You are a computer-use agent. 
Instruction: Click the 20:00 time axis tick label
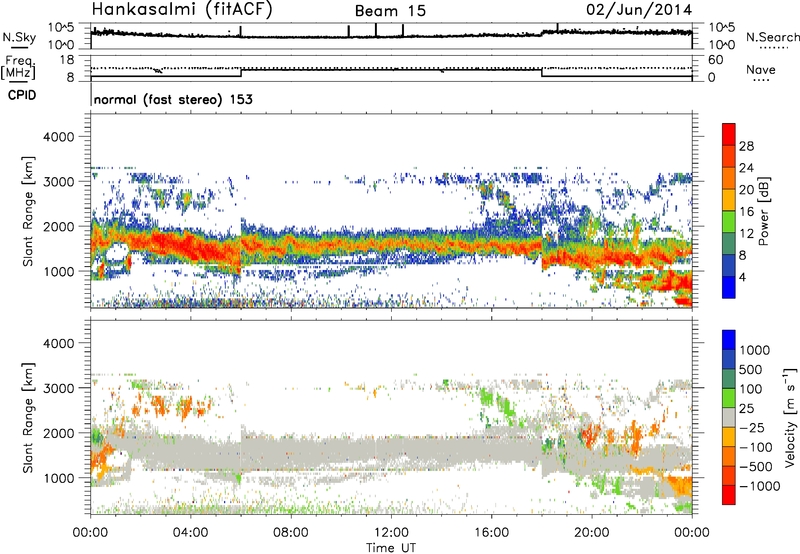[x=591, y=533]
